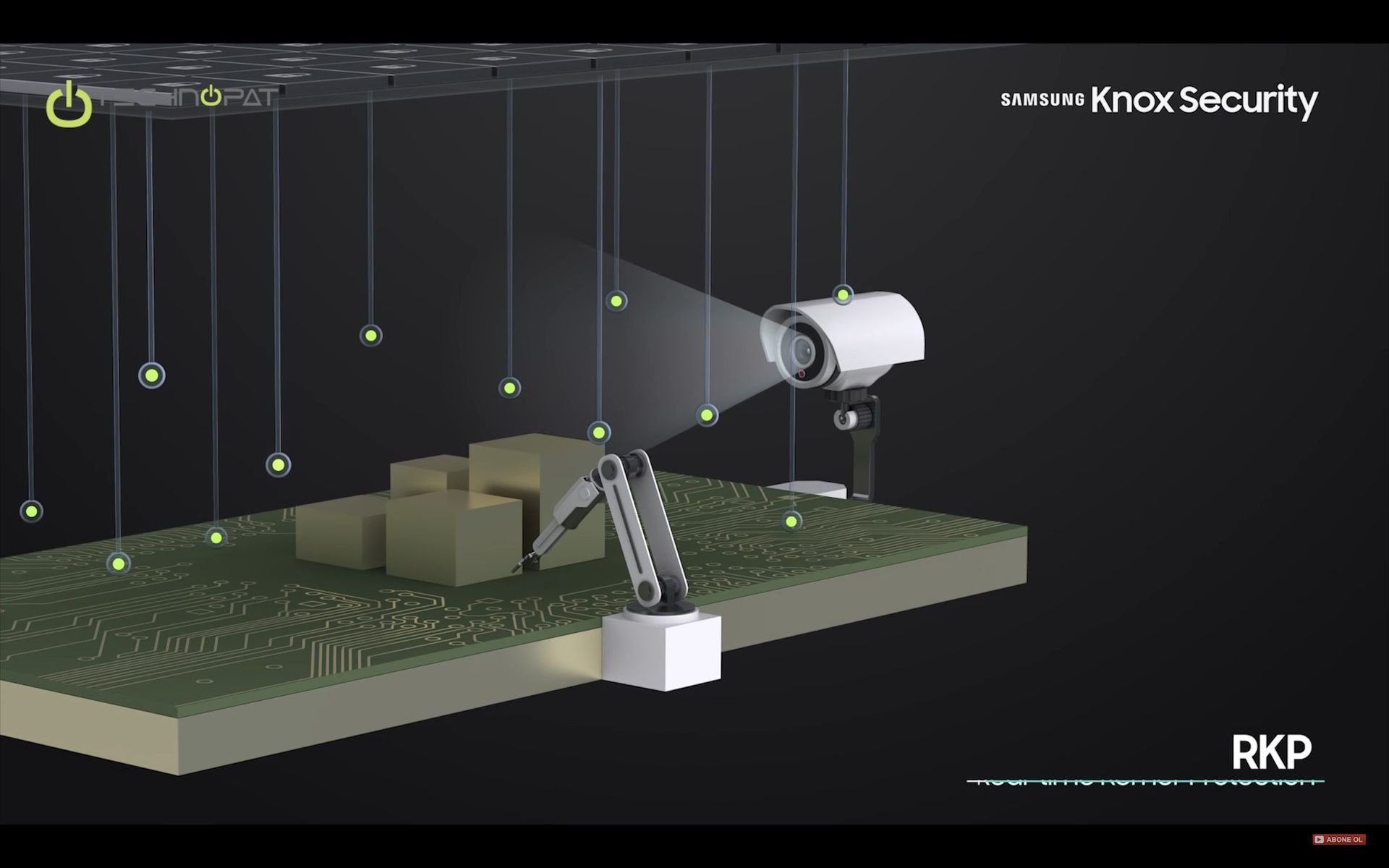Image resolution: width=1389 pixels, height=868 pixels.
Task: Click the Knox Security title text
Action: 1204,100
